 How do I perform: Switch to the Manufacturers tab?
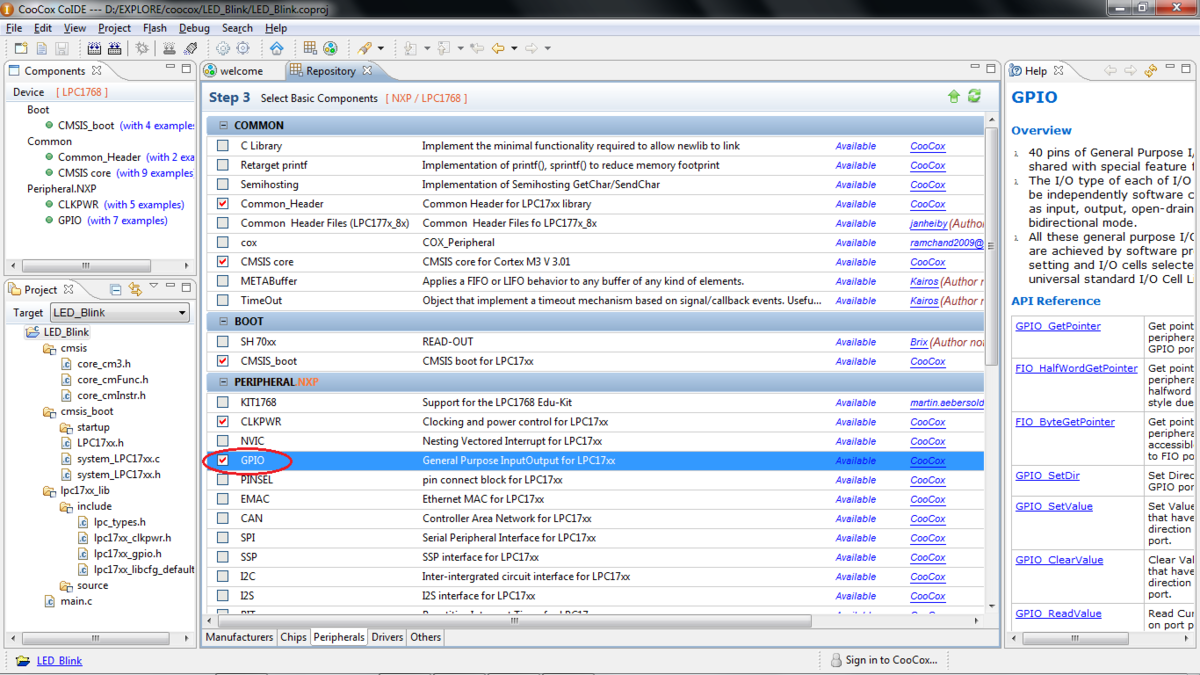(x=239, y=637)
